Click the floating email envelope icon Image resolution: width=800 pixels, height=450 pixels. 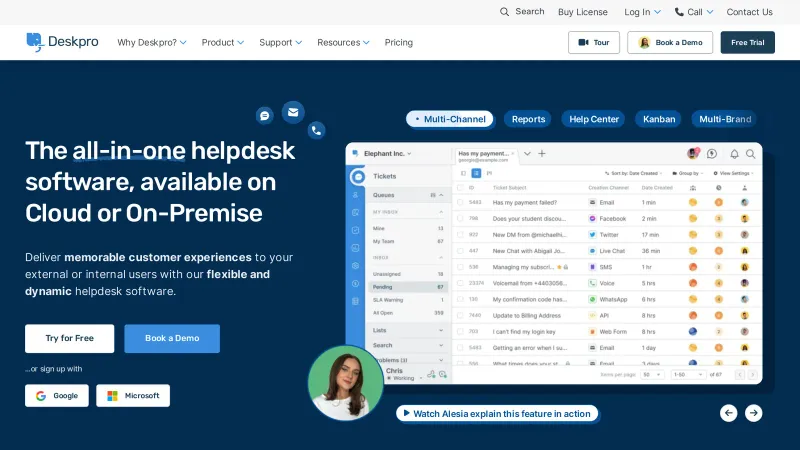[x=293, y=112]
